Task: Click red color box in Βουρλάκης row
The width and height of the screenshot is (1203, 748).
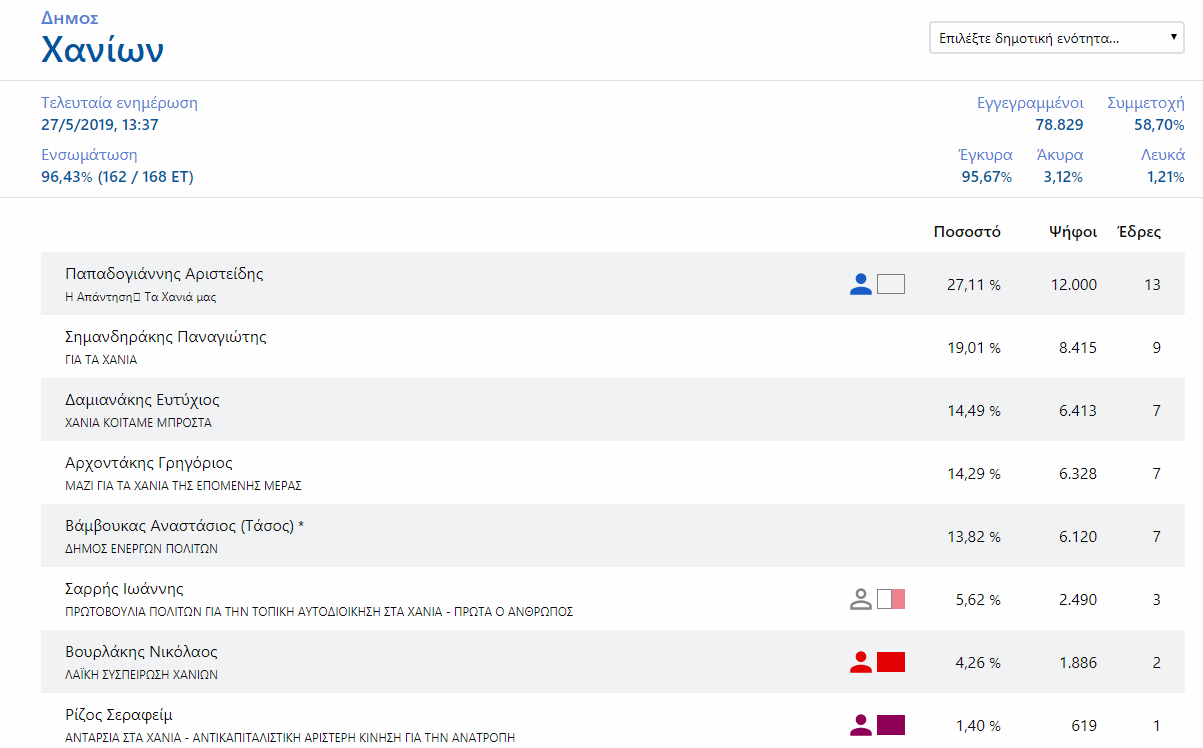Action: (x=891, y=662)
